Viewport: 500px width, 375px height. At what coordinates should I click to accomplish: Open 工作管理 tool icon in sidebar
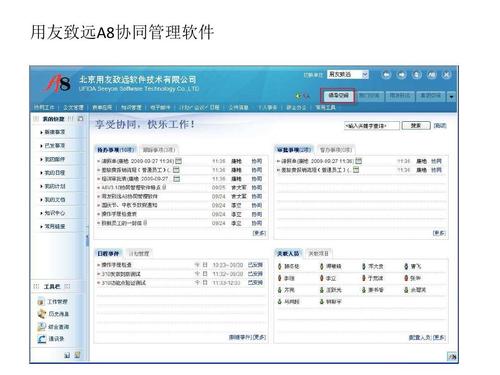[41, 301]
